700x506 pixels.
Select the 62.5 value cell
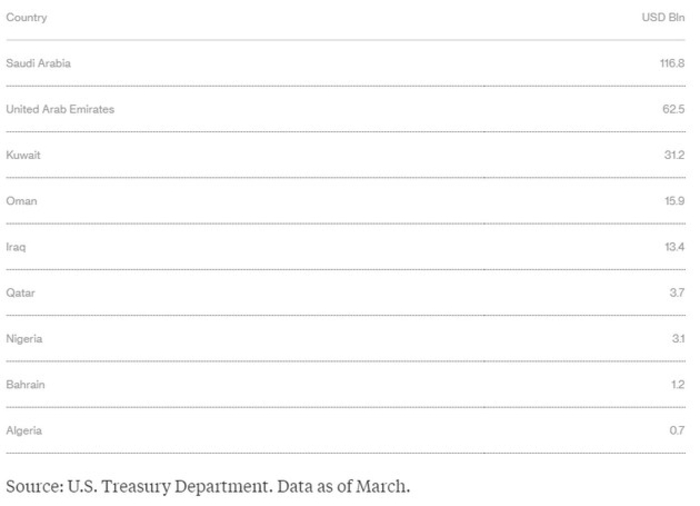673,109
